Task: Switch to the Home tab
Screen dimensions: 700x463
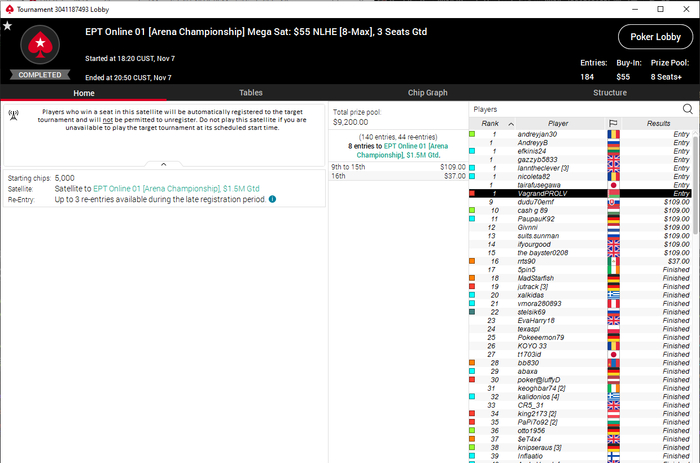Action: [83, 93]
